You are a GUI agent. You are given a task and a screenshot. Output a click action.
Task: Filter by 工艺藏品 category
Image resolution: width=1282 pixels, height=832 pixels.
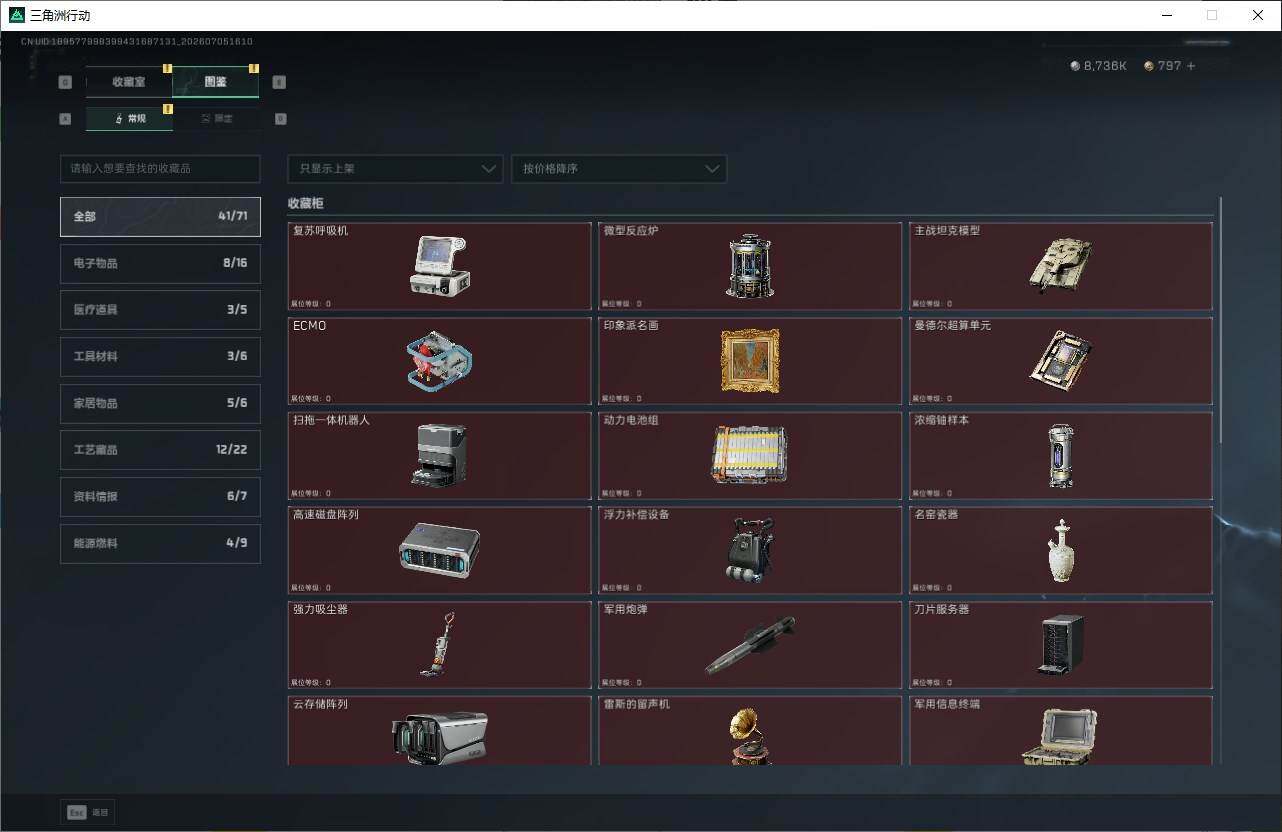160,450
